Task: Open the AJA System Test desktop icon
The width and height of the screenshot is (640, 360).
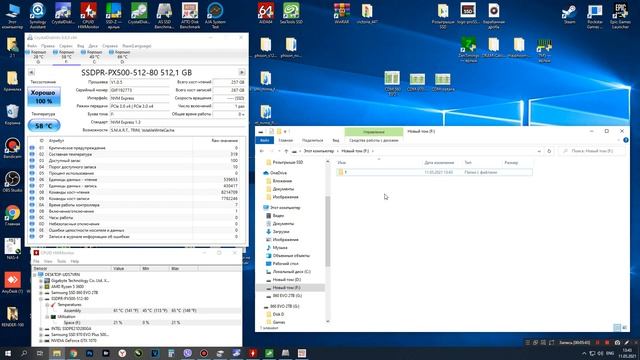Action: point(215,16)
